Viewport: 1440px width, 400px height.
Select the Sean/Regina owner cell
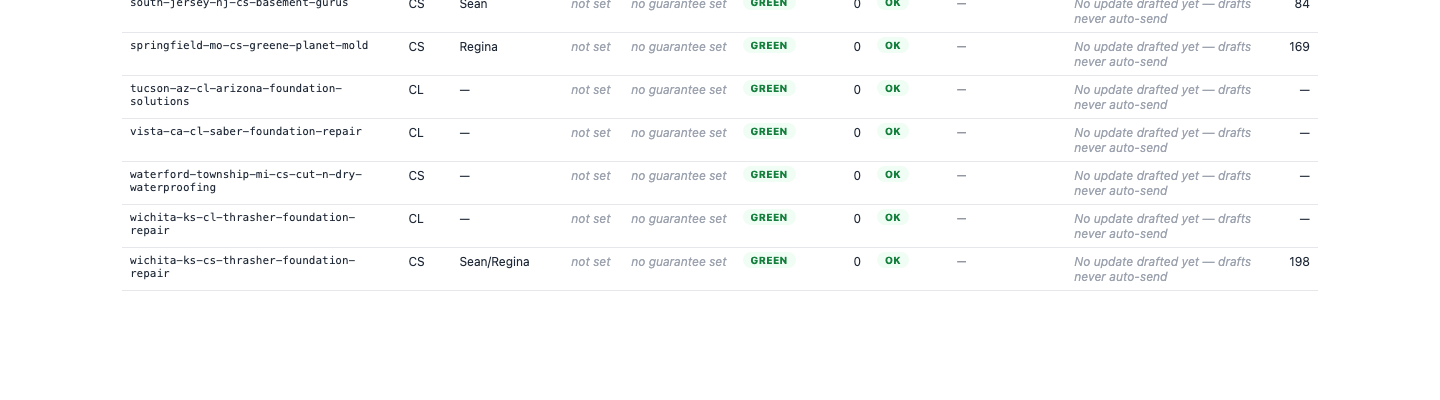point(495,262)
